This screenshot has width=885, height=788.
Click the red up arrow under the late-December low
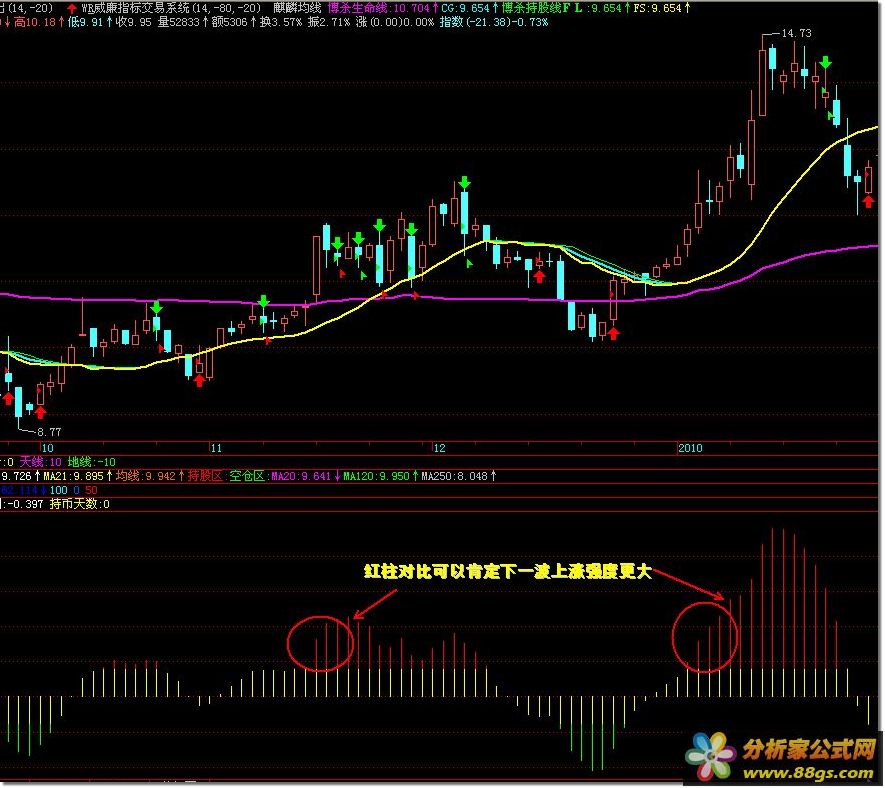[613, 332]
